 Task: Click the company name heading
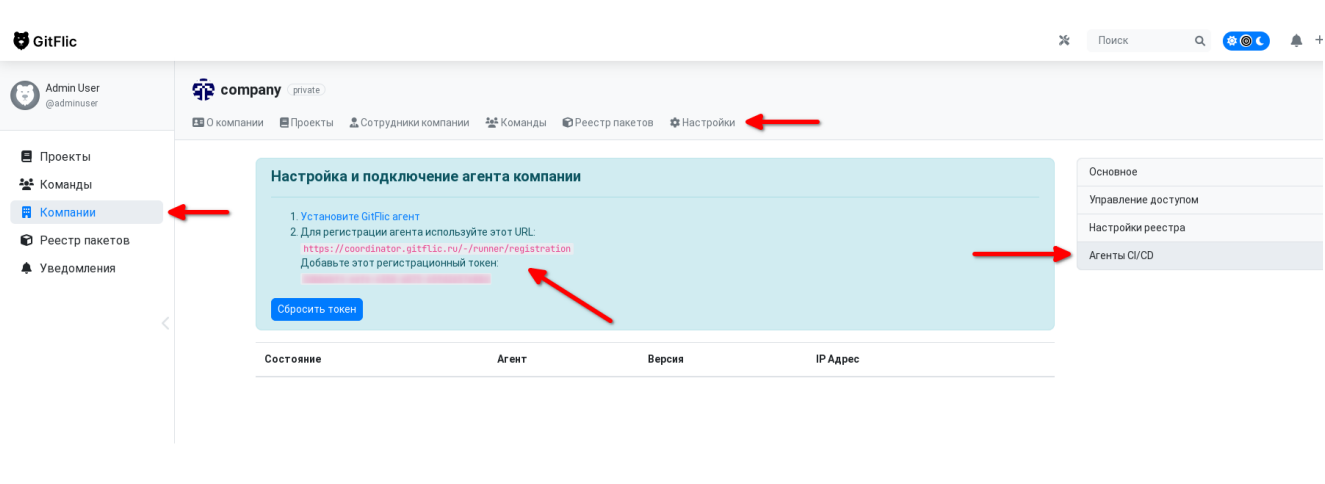[251, 89]
